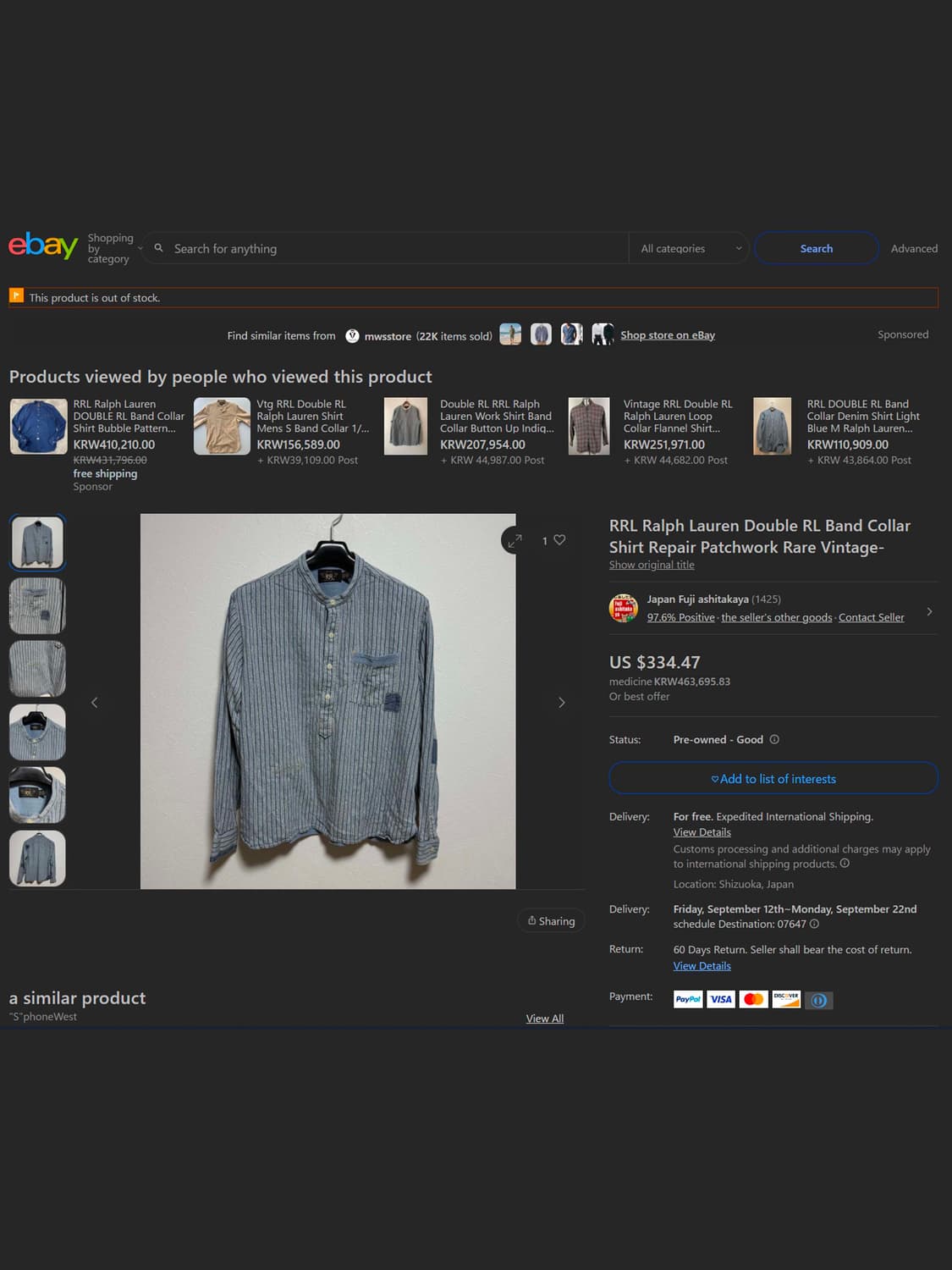This screenshot has width=952, height=1270.
Task: Click Show original title link
Action: pyautogui.click(x=652, y=565)
